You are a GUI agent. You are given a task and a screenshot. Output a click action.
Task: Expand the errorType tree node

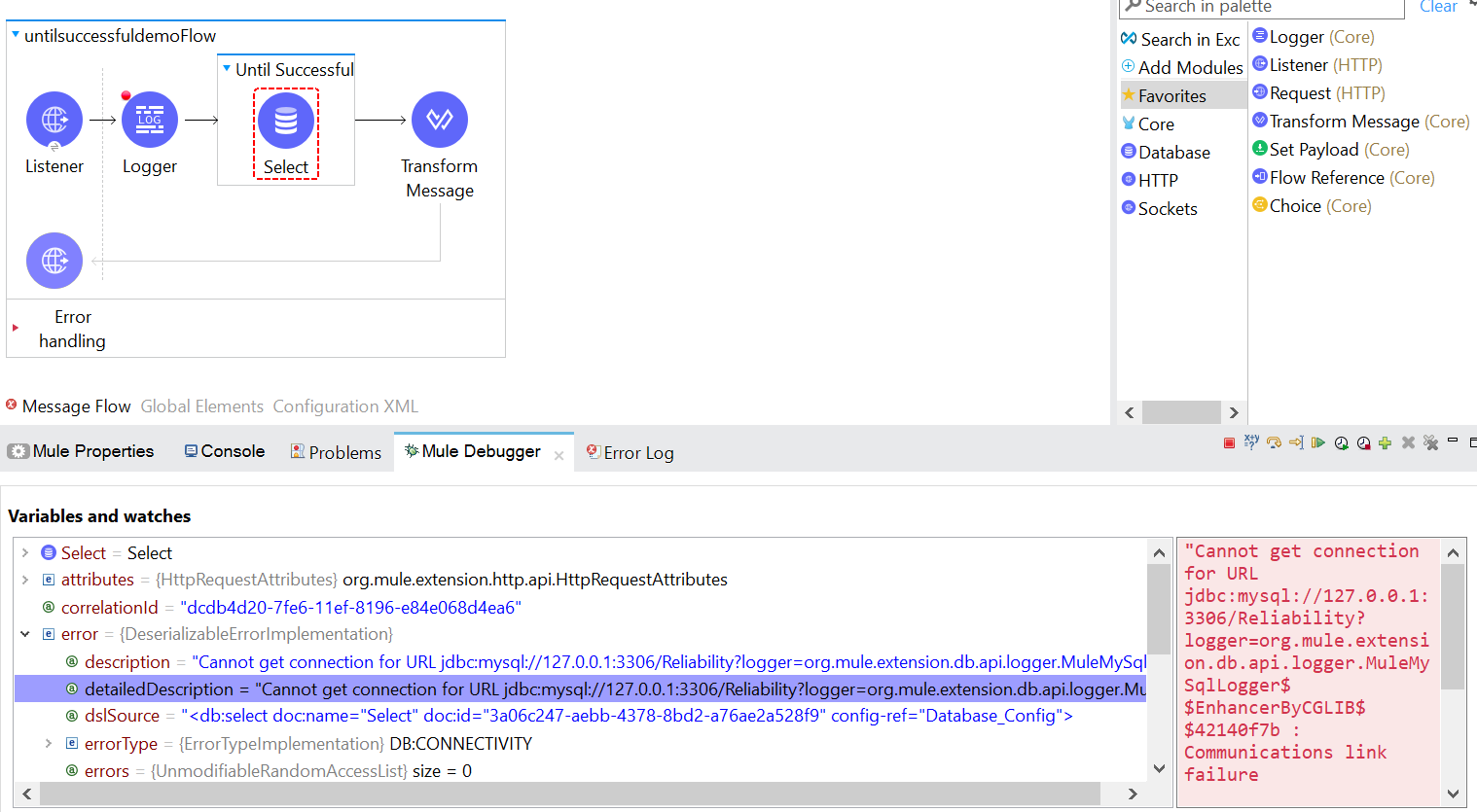click(48, 744)
